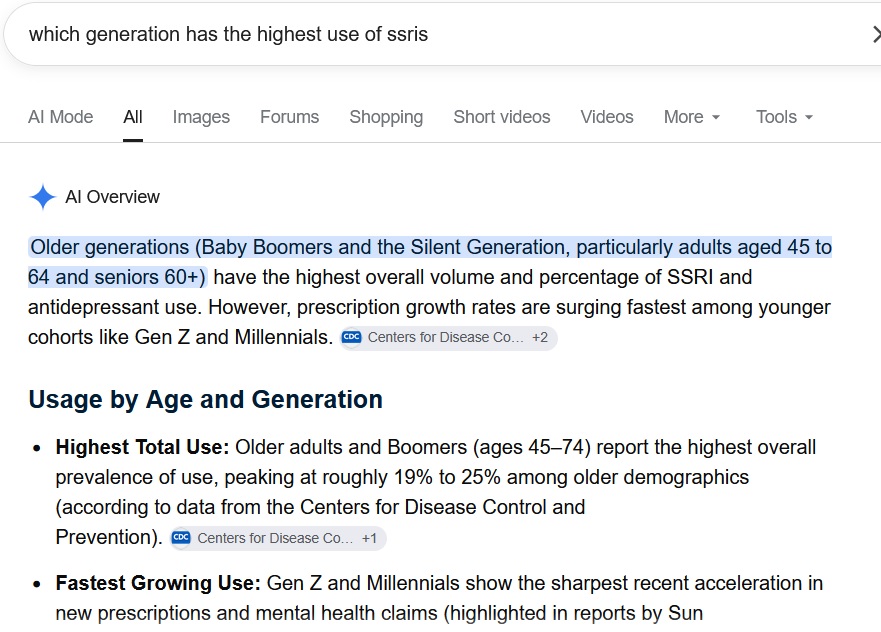The image size is (881, 632).
Task: Go to Shopping results tab
Action: click(x=386, y=117)
